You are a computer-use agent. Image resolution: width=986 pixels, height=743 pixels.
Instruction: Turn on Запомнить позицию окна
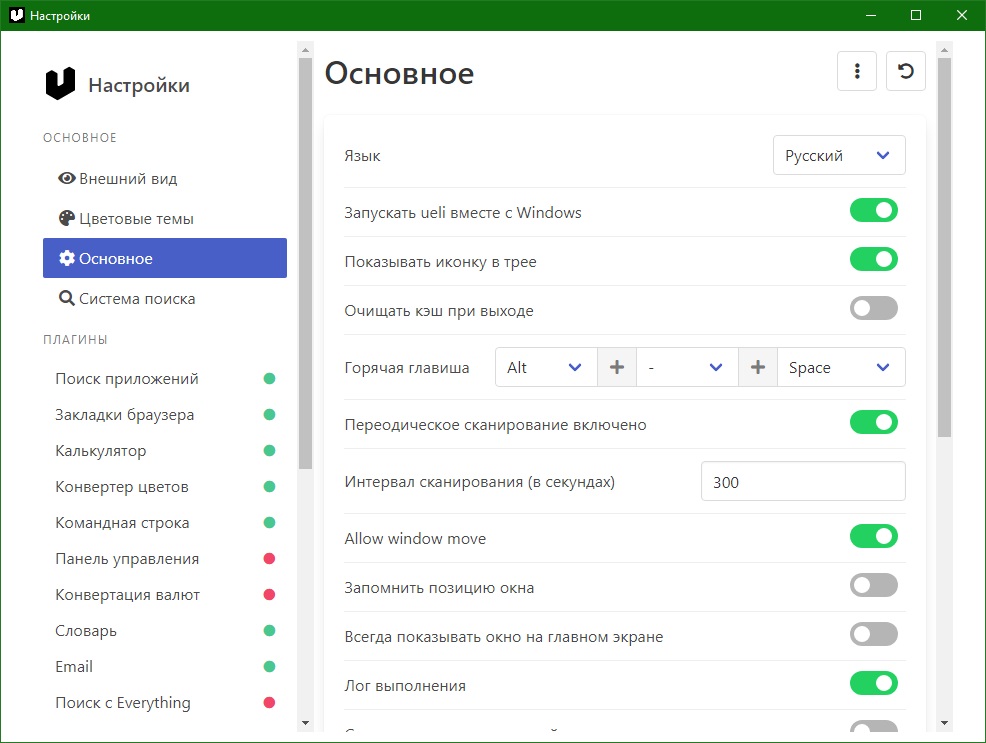[x=873, y=586]
